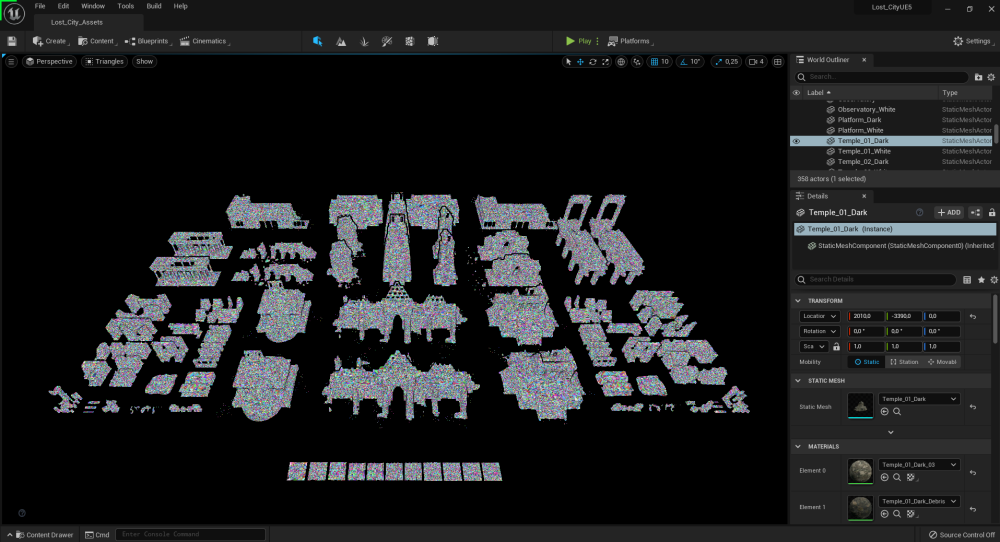Open the Element 0 material dropdown
1000x542 pixels.
click(919, 465)
